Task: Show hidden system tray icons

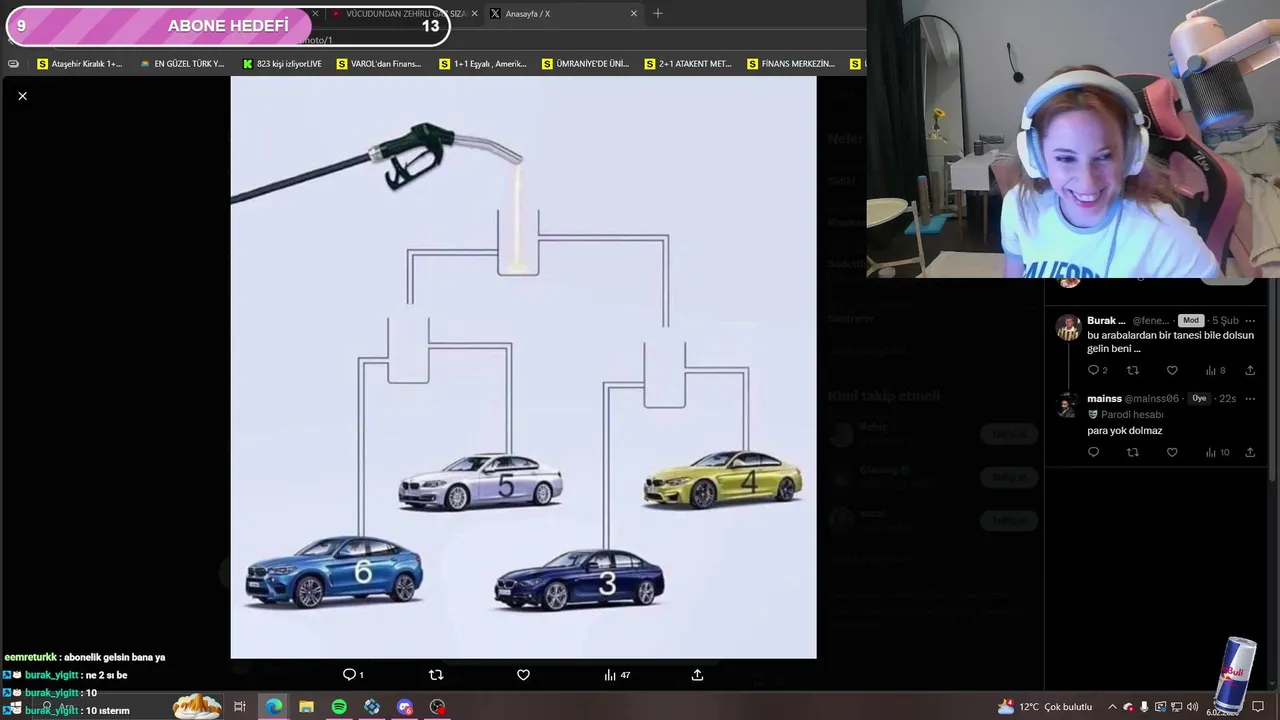Action: 1112,707
